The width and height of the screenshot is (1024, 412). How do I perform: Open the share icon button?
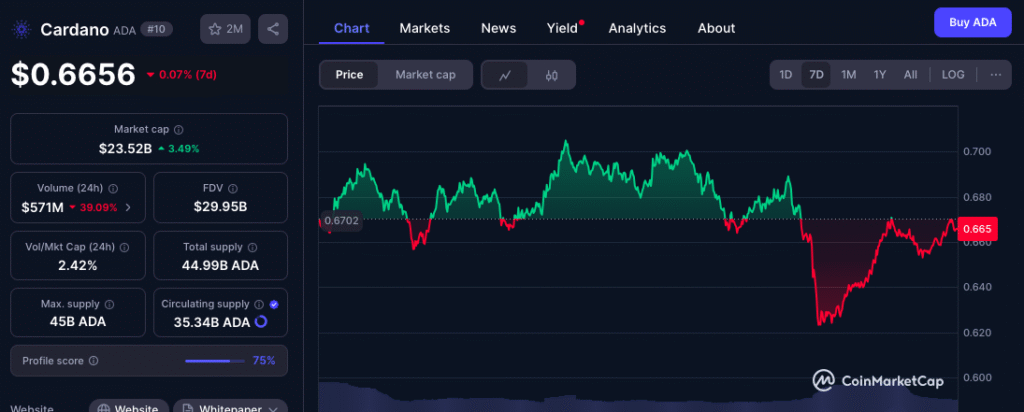[273, 29]
